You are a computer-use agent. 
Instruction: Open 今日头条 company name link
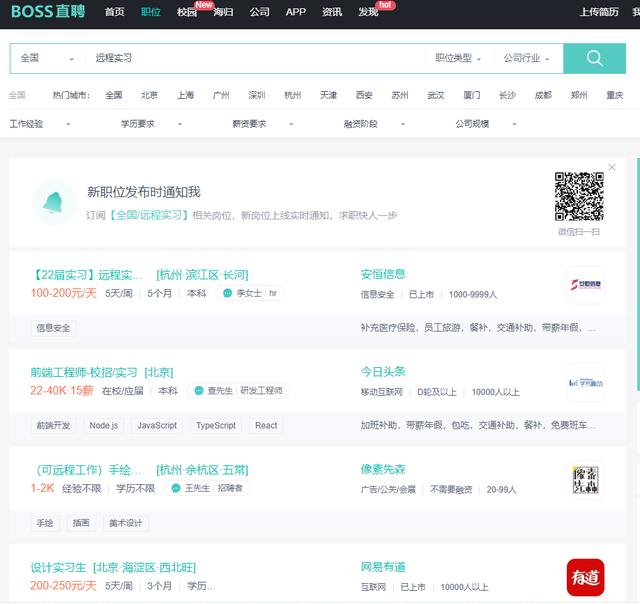point(383,372)
